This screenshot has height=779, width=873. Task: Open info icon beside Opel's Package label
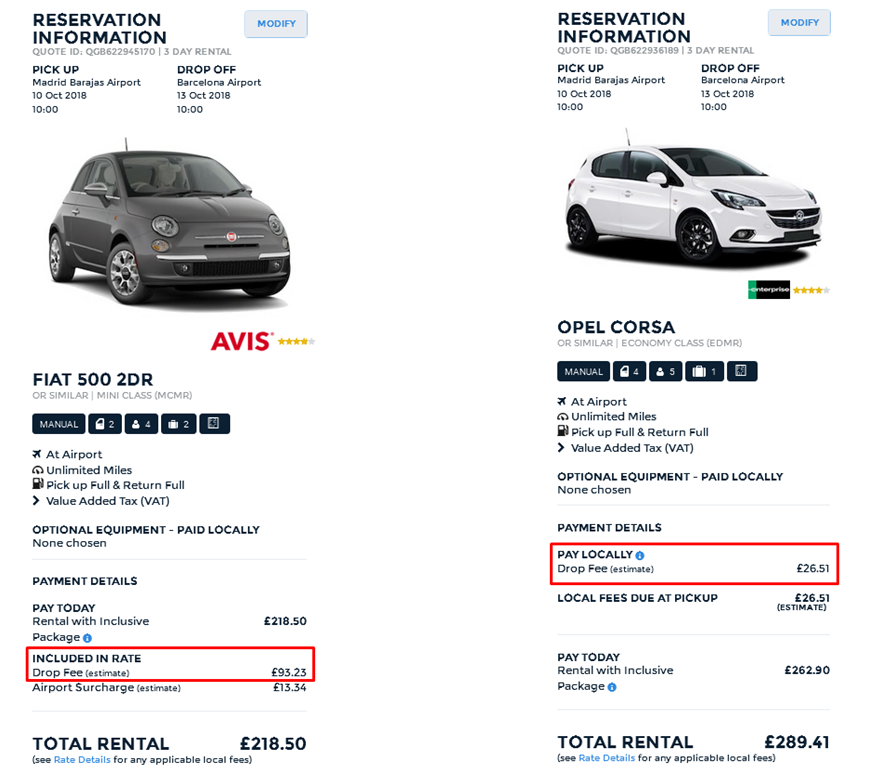click(x=612, y=687)
